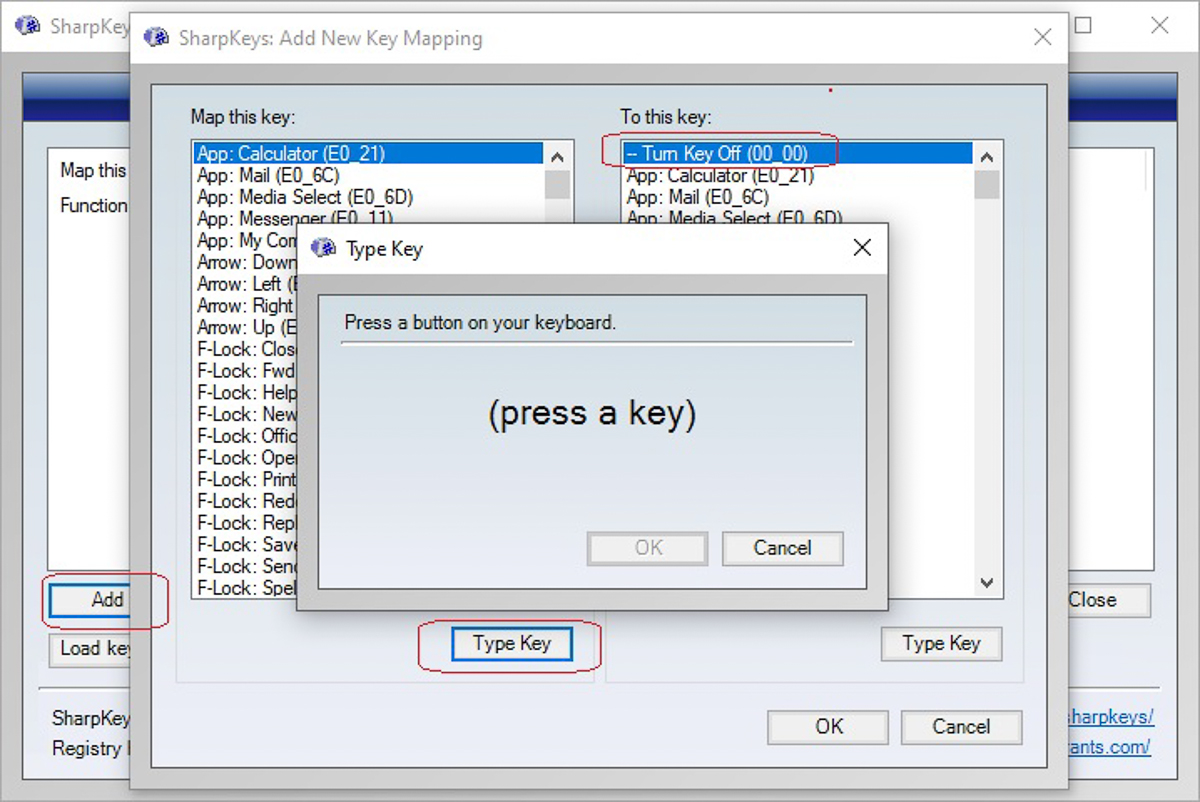Click scrollbar thumb of Map this key list
The width and height of the screenshot is (1200, 802).
(558, 185)
